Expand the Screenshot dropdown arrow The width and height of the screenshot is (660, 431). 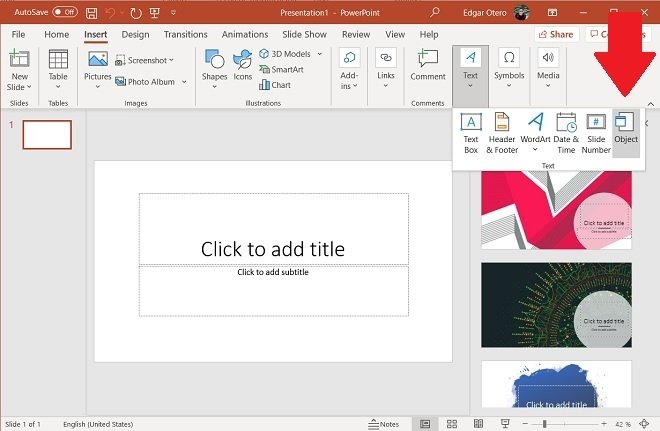(171, 61)
